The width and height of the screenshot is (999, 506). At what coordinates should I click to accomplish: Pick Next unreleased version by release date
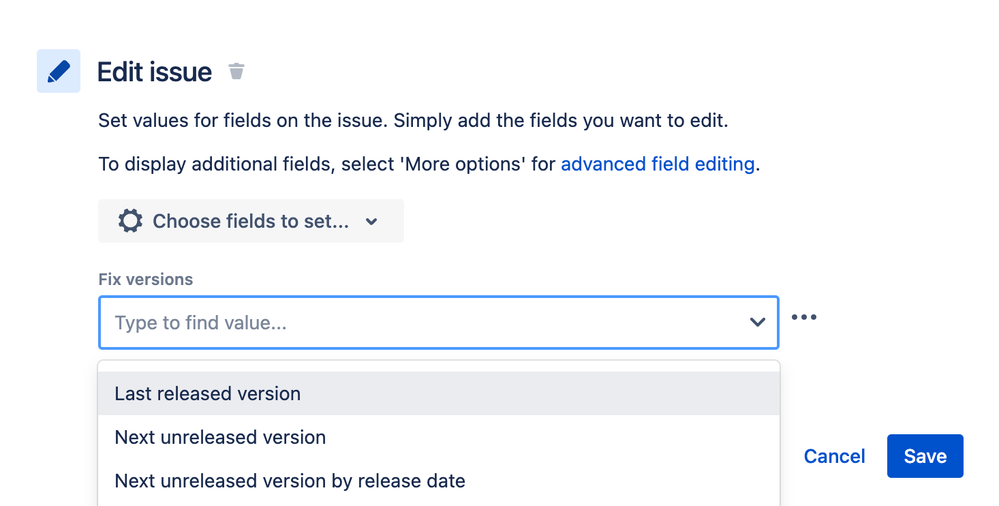pyautogui.click(x=439, y=481)
